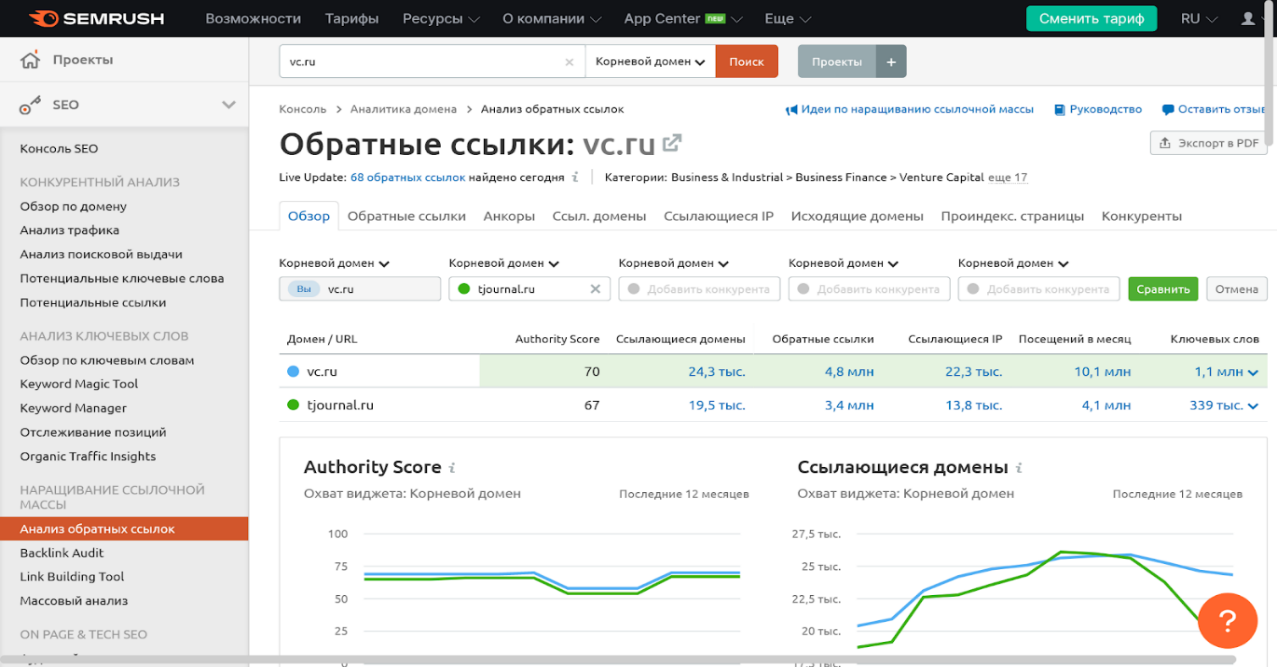Click the SEO key icon in sidebar
The height and width of the screenshot is (667, 1277).
(x=30, y=104)
